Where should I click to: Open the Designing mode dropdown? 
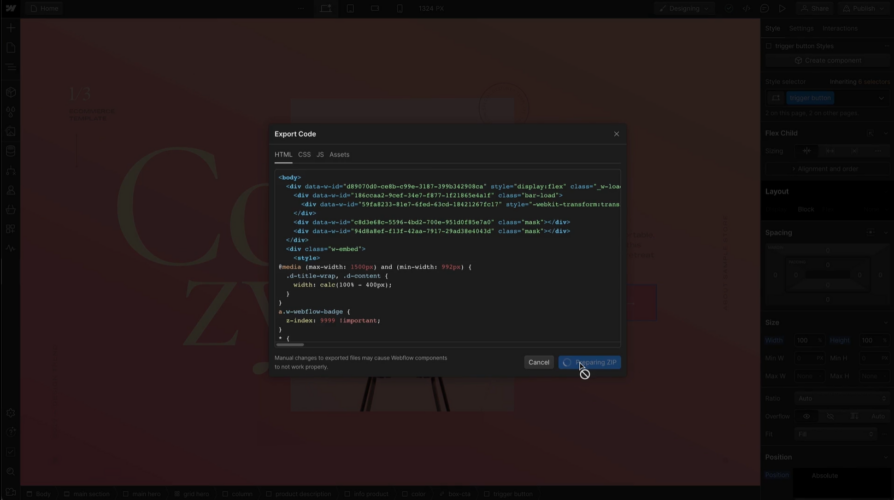pyautogui.click(x=684, y=9)
